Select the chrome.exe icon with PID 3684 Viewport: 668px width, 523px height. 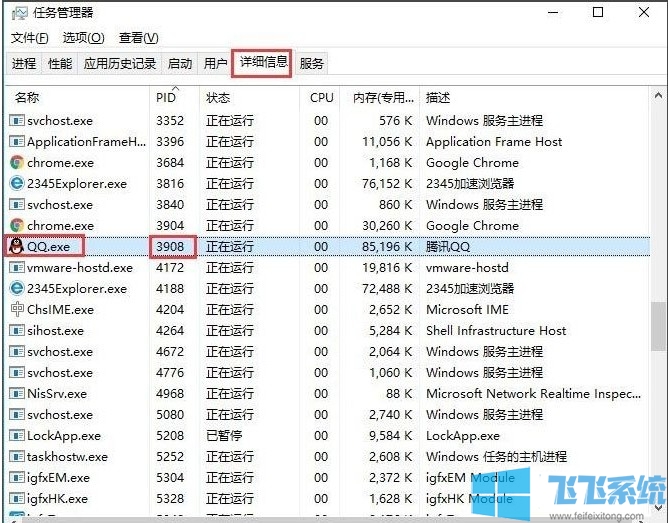17,163
